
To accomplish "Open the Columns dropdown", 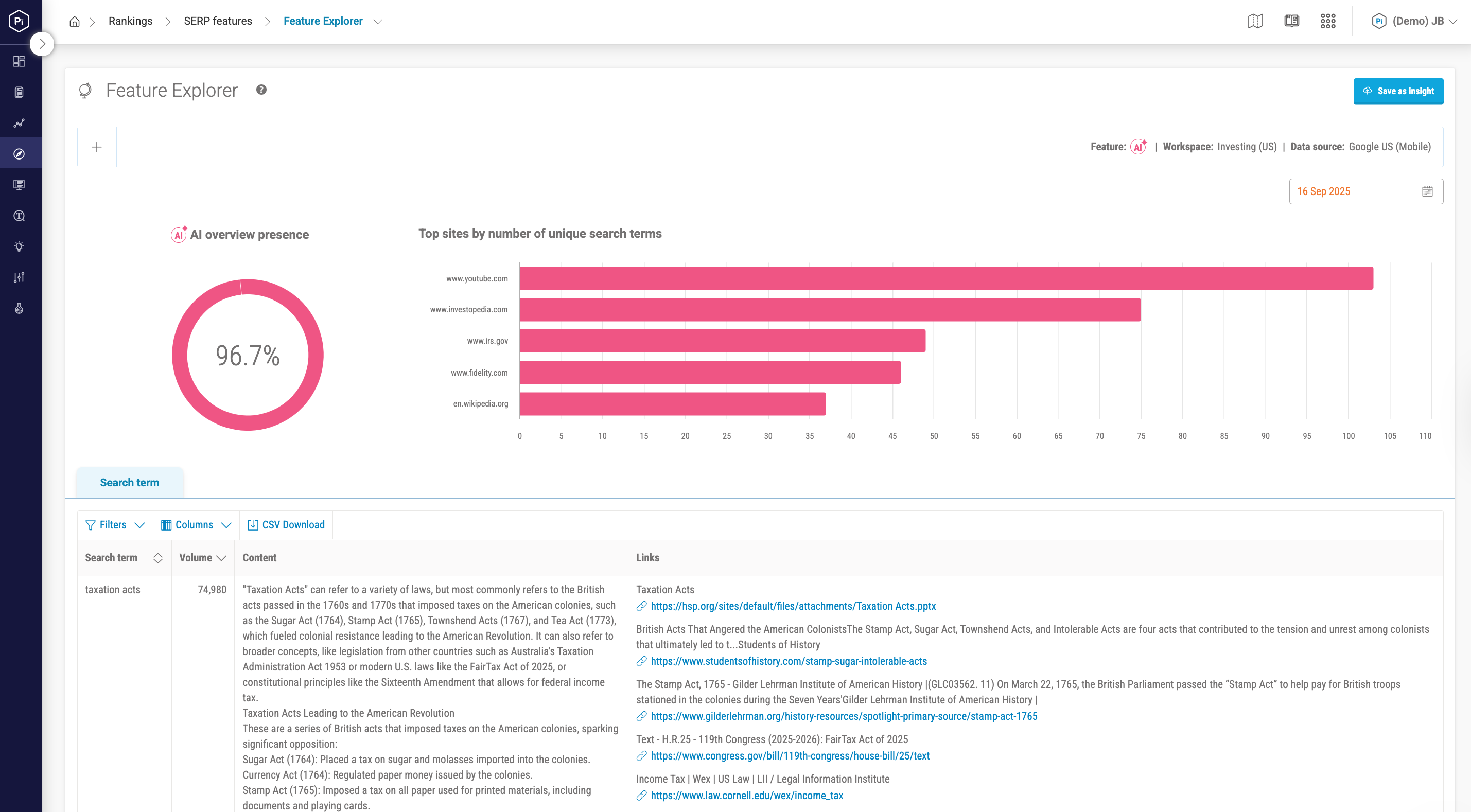I will 196,525.
